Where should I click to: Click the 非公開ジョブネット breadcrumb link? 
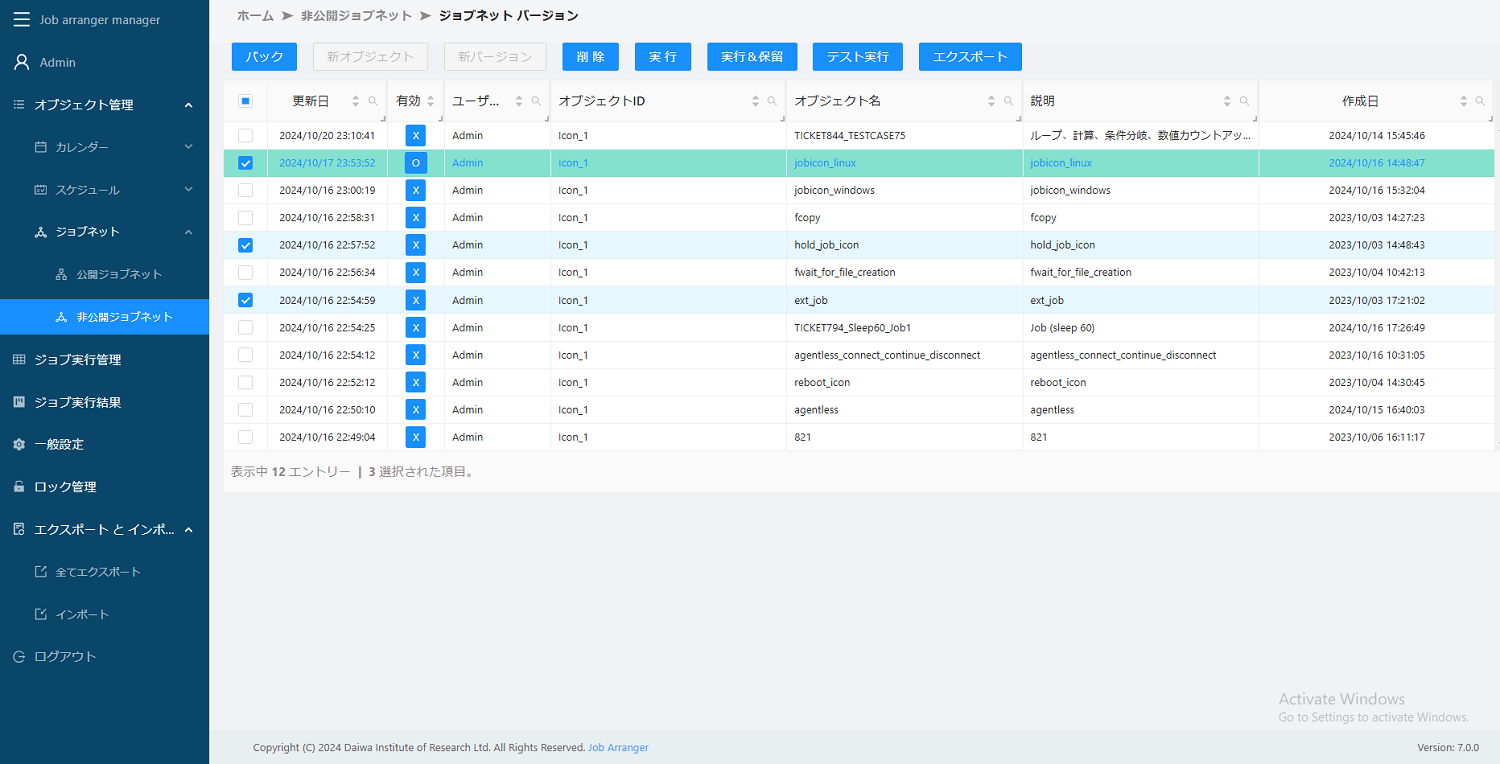click(x=356, y=16)
